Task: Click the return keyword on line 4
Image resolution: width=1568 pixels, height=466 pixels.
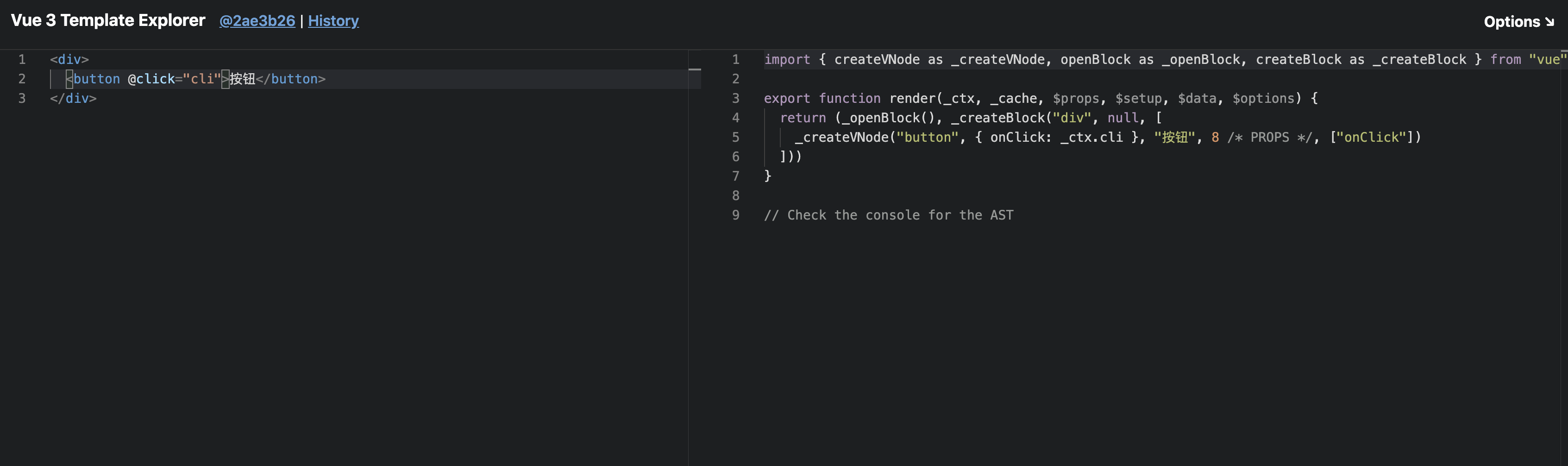Action: point(803,118)
